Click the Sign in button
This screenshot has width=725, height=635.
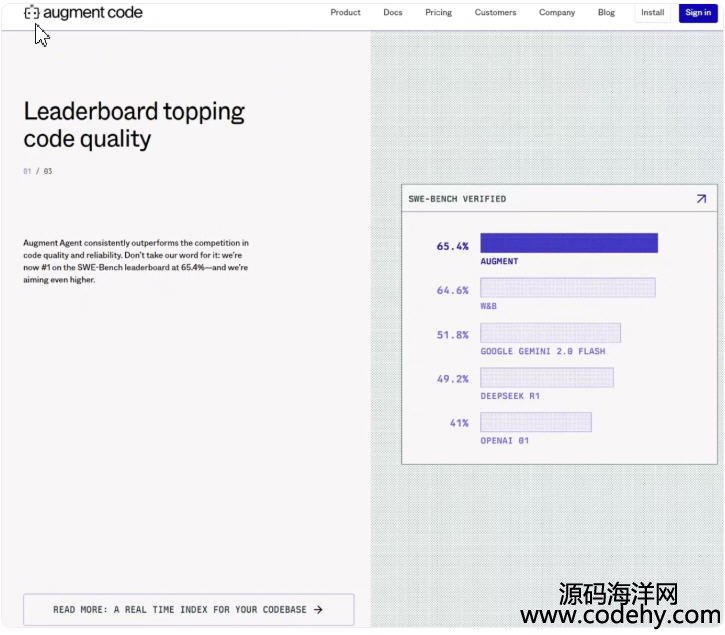(x=698, y=12)
